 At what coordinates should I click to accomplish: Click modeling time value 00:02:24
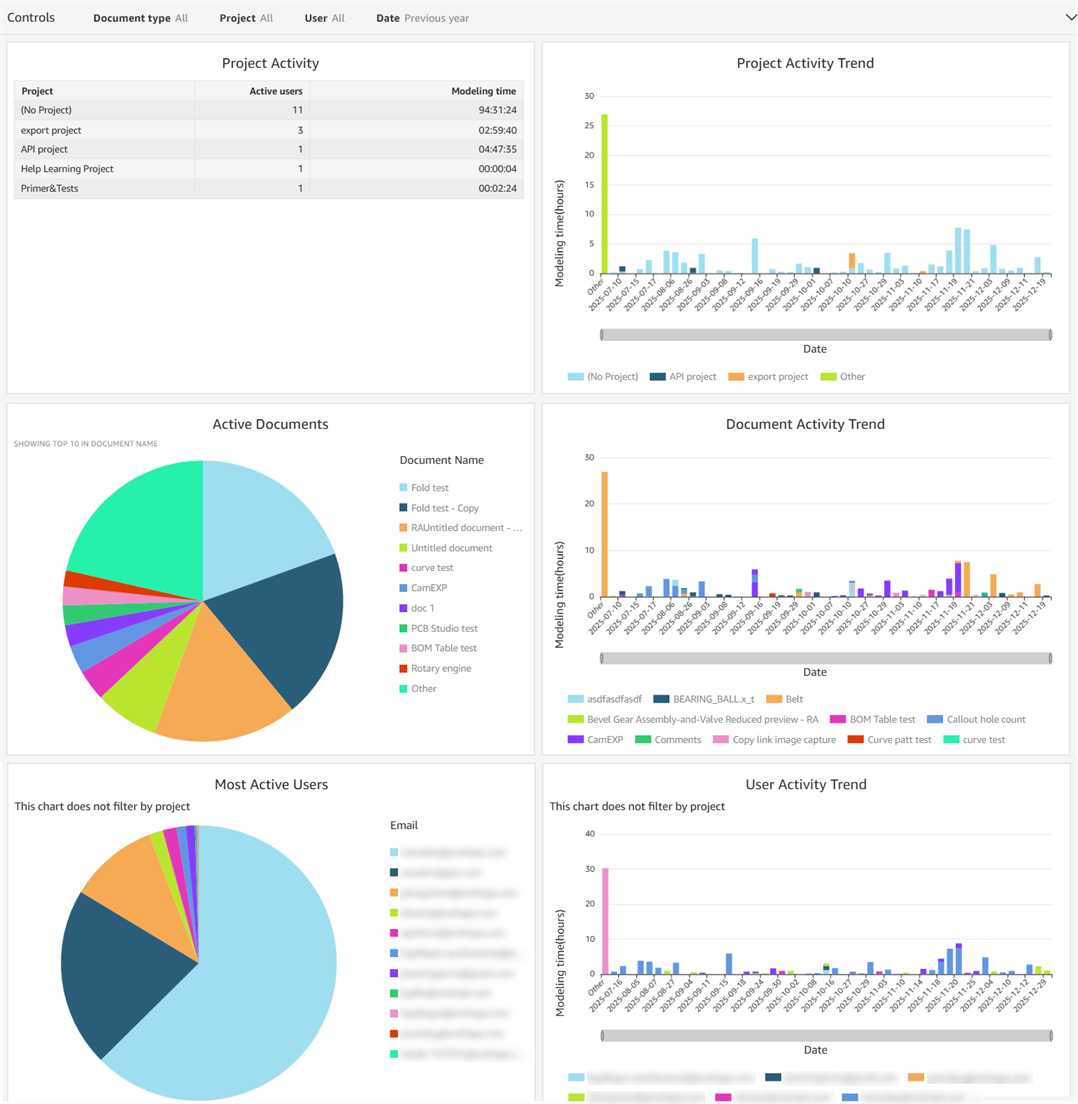(x=497, y=189)
